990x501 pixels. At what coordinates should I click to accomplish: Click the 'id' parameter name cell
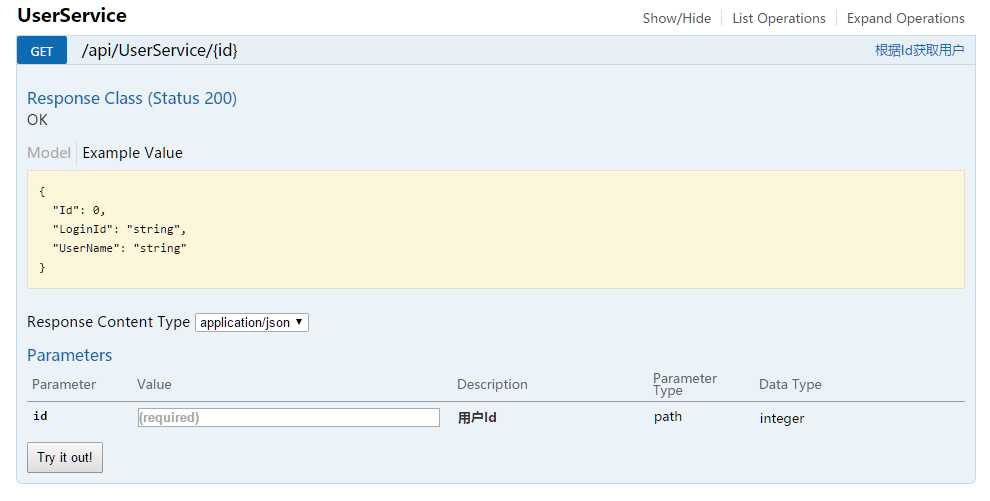pyautogui.click(x=40, y=416)
